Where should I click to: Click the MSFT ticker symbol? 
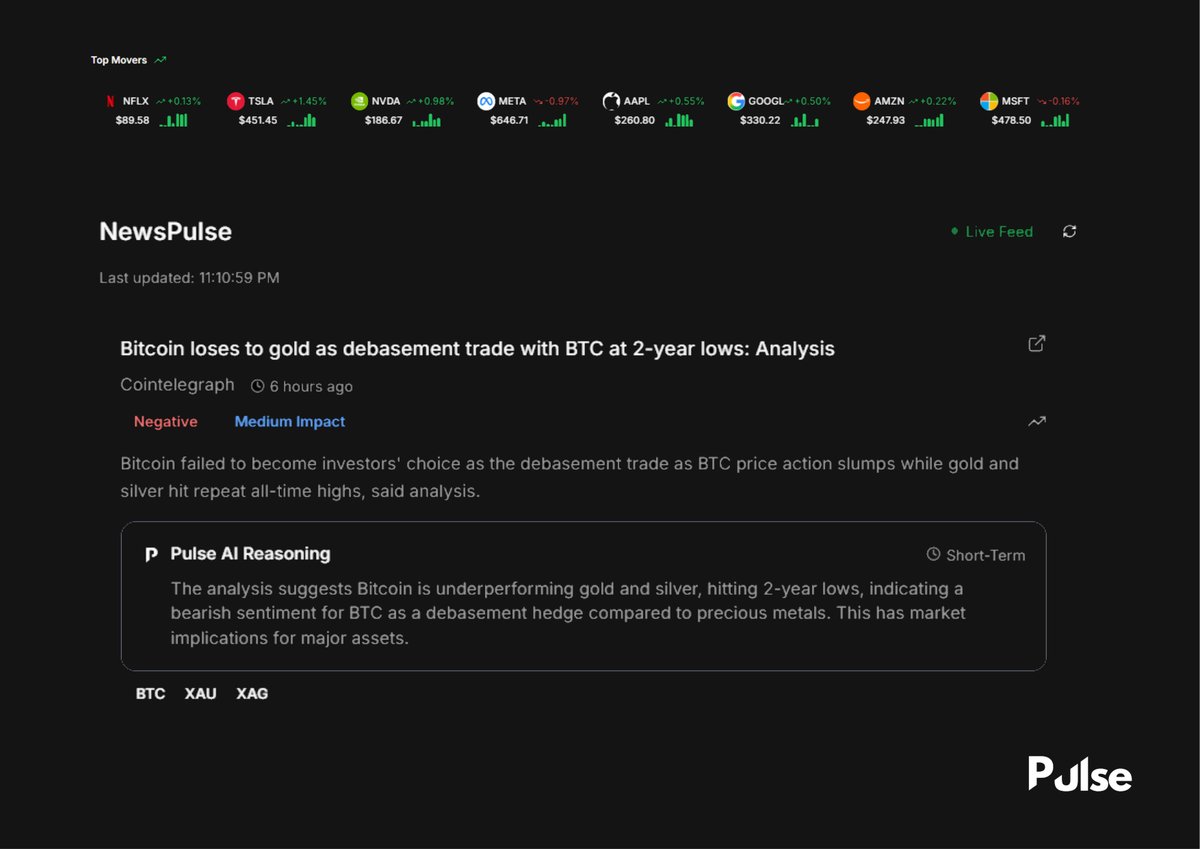(x=1015, y=101)
